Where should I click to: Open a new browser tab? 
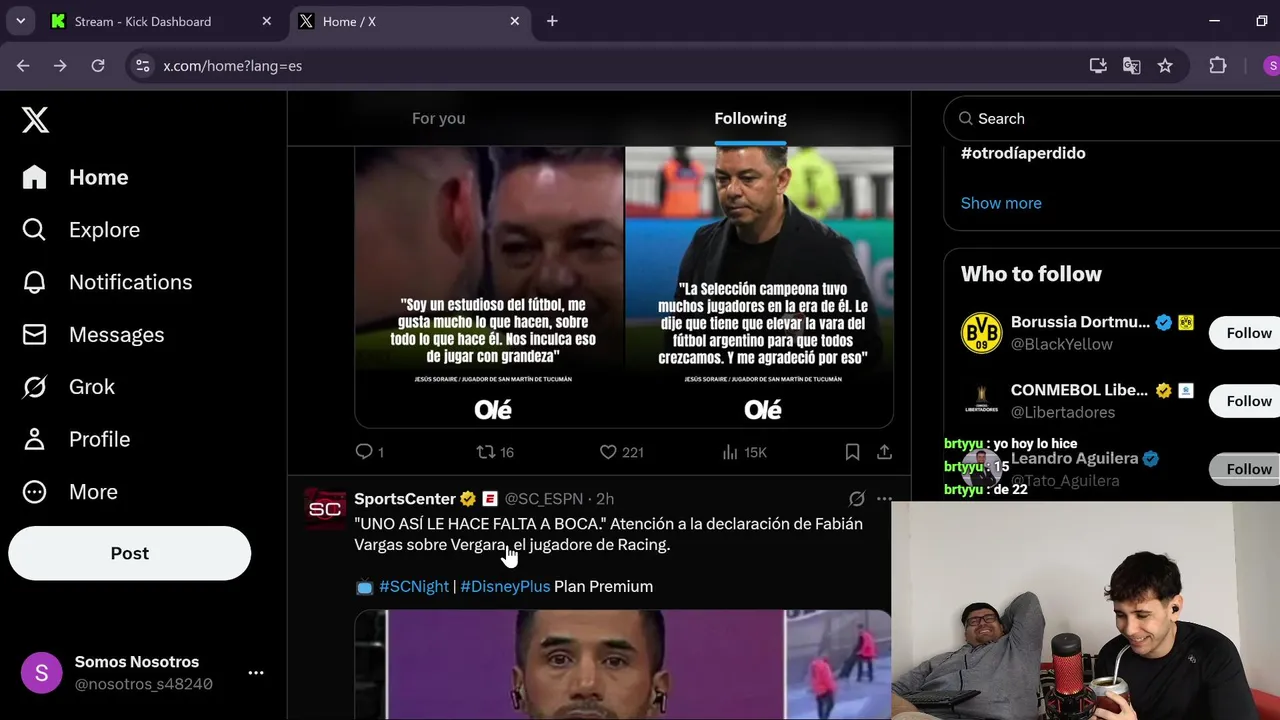pyautogui.click(x=552, y=21)
